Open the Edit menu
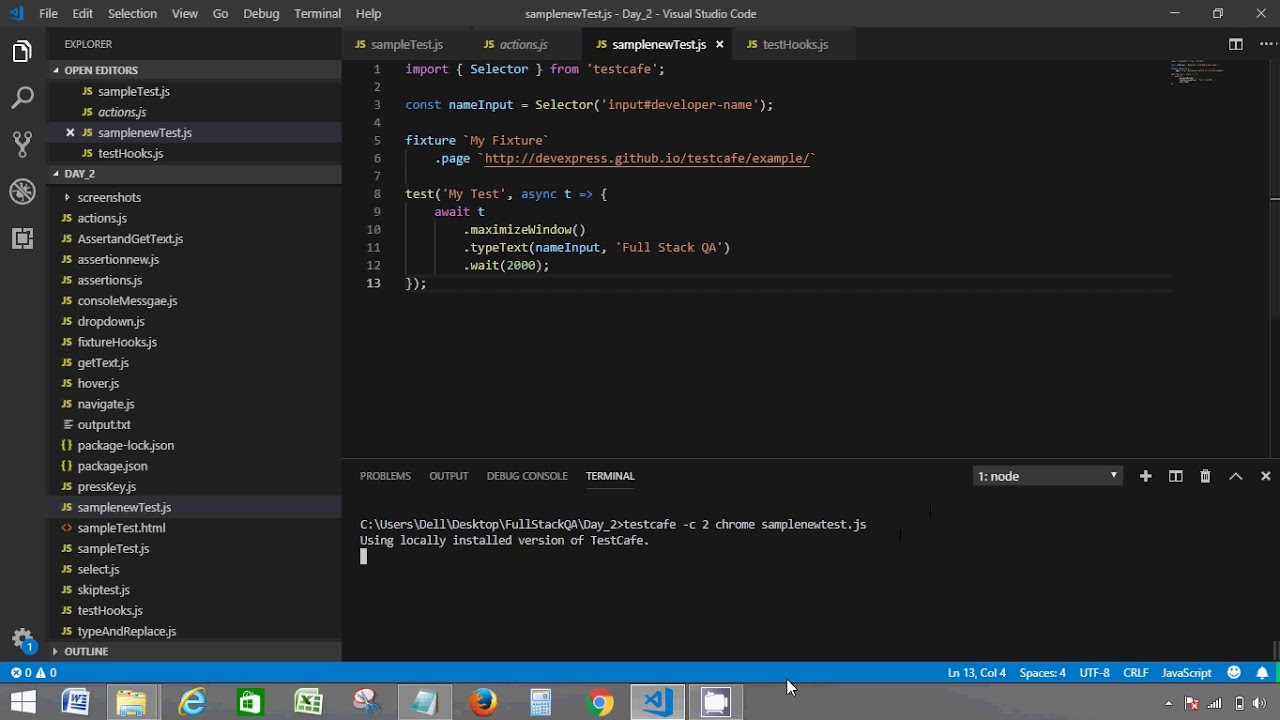This screenshot has width=1280, height=720. [x=83, y=13]
